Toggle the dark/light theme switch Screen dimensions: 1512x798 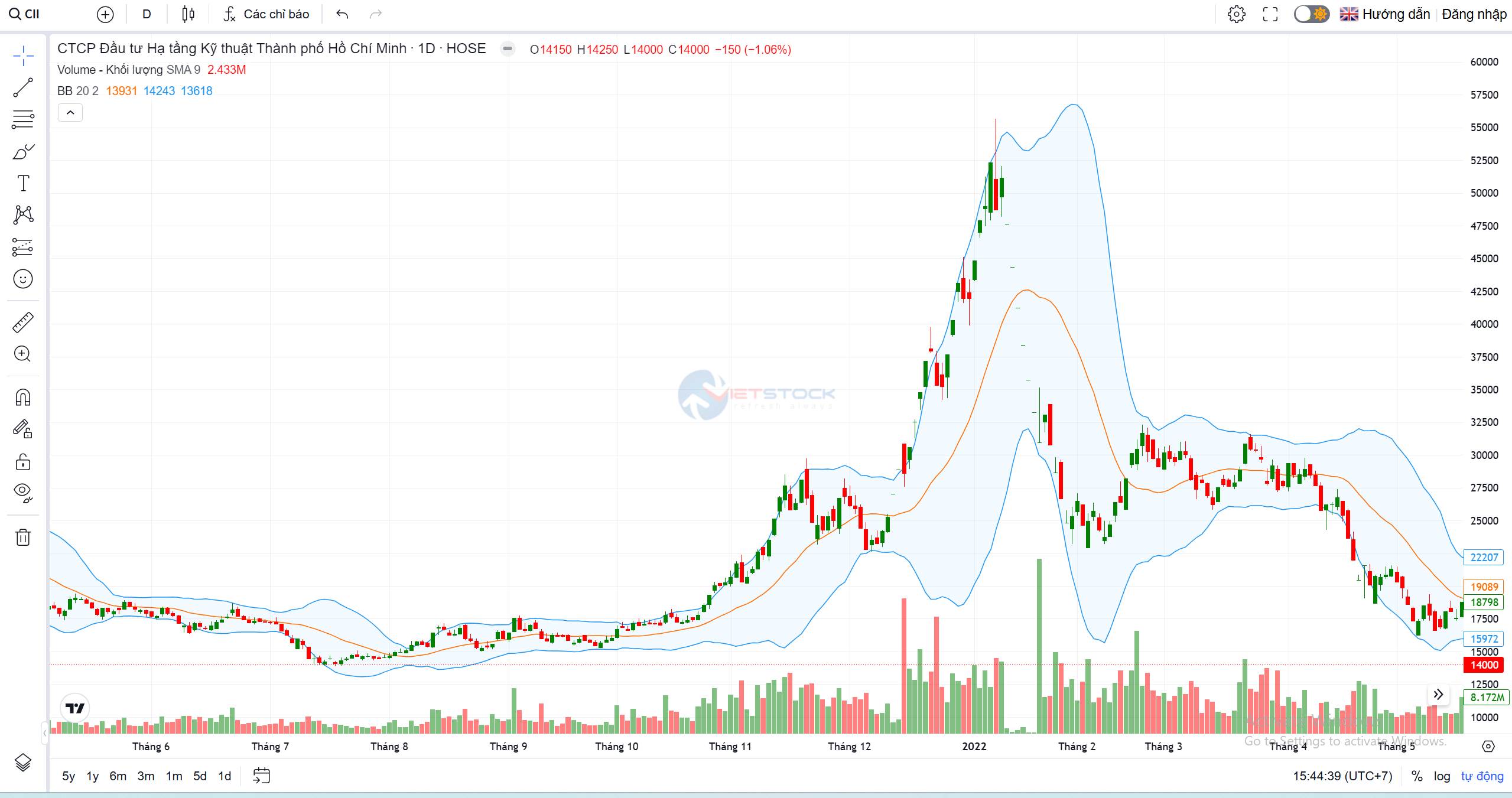(x=1311, y=14)
